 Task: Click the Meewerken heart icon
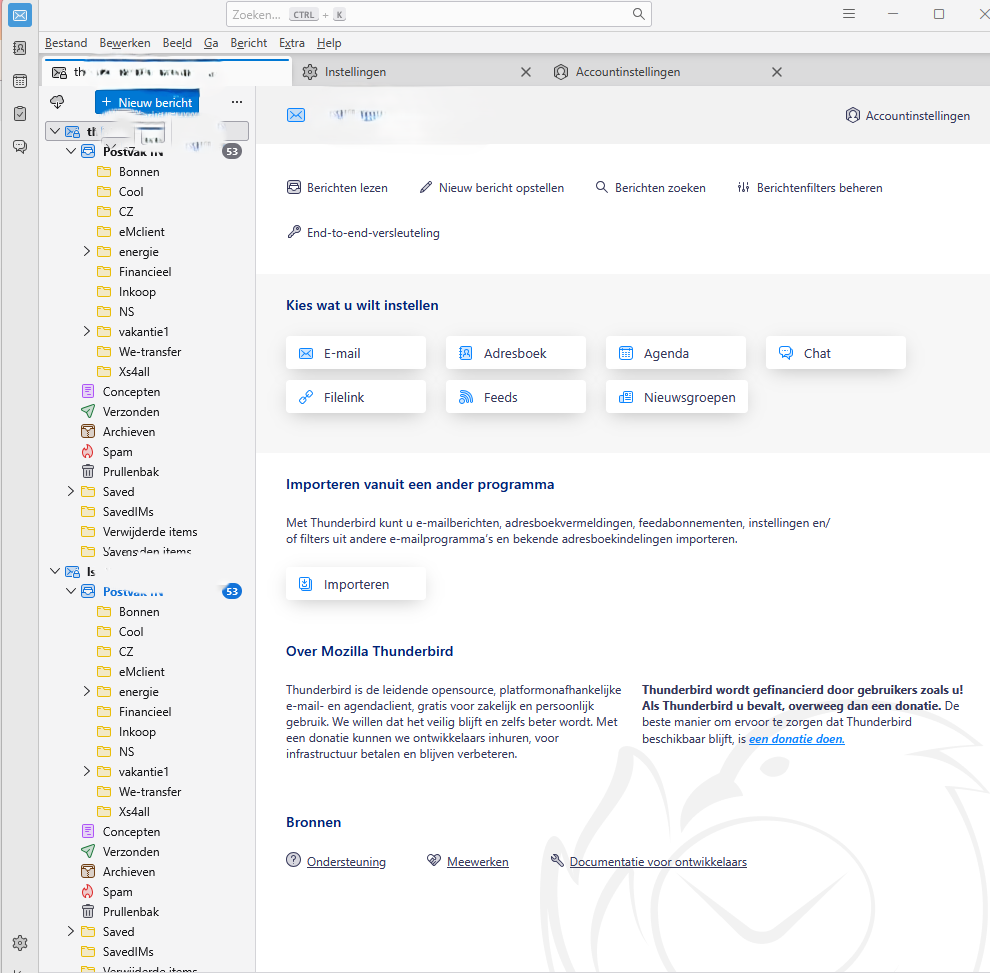[x=434, y=860]
